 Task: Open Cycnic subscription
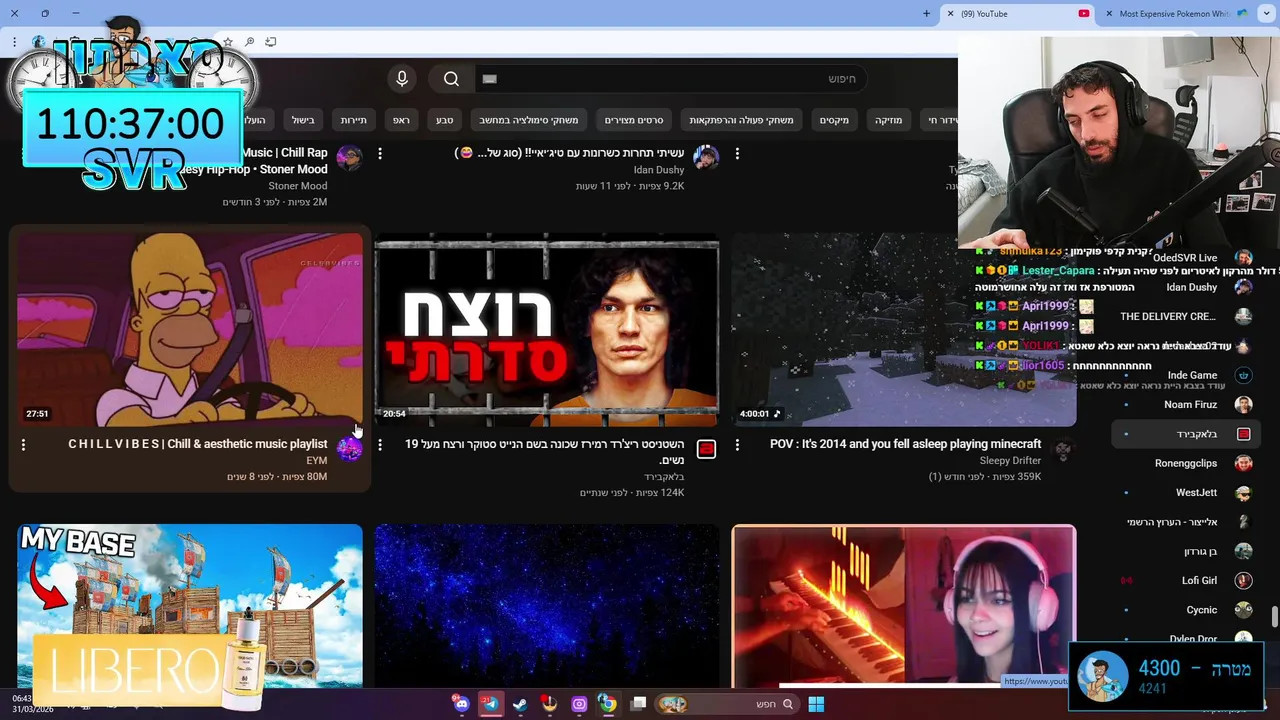pyautogui.click(x=1185, y=609)
